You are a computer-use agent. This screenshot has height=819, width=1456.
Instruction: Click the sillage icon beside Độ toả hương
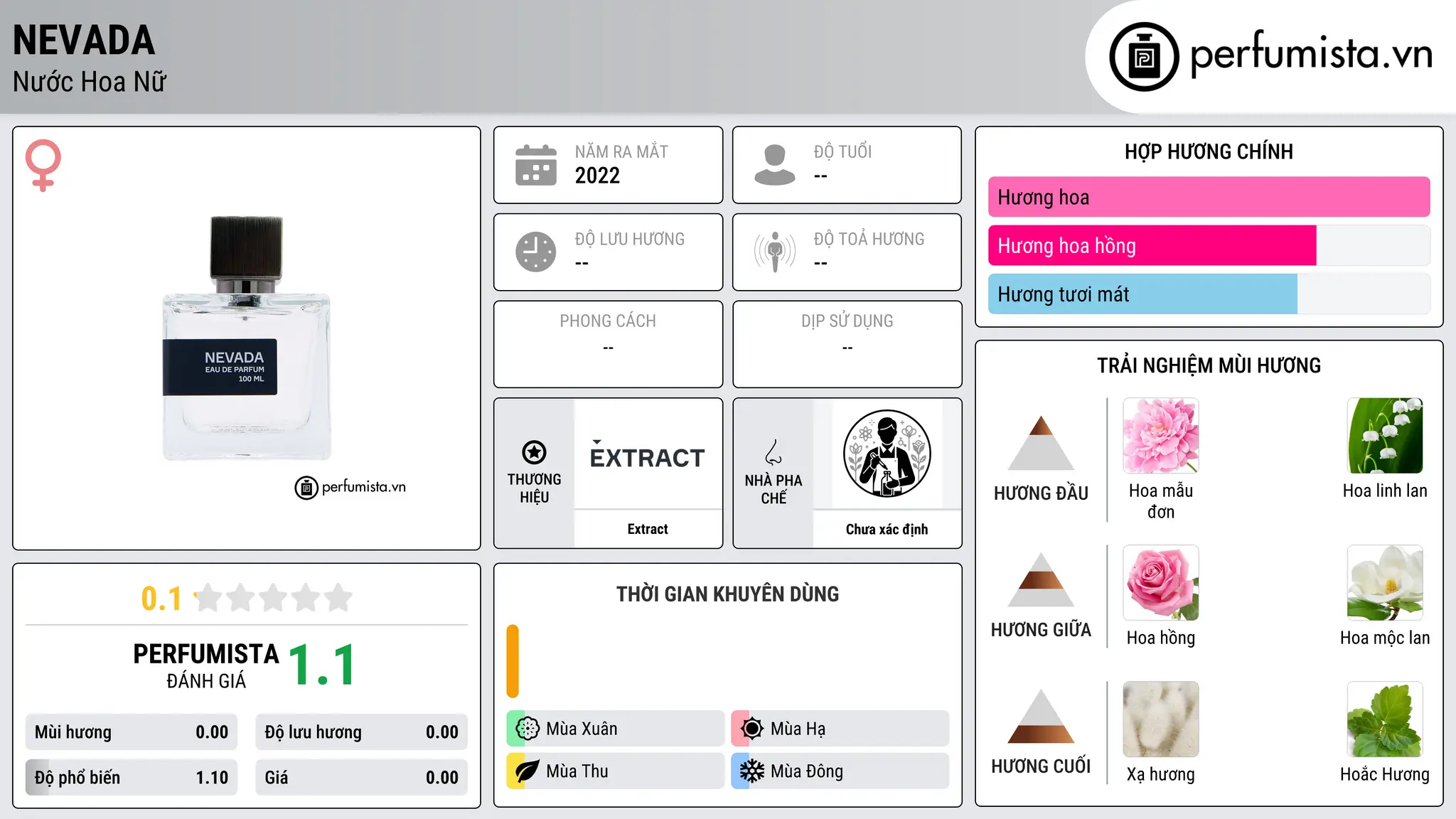[775, 252]
